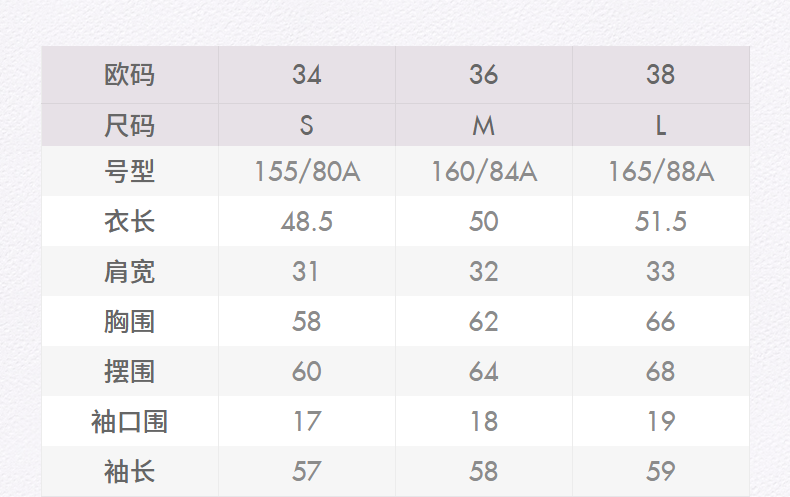This screenshot has width=790, height=497.
Task: Click the 号型 row label
Action: tap(130, 172)
